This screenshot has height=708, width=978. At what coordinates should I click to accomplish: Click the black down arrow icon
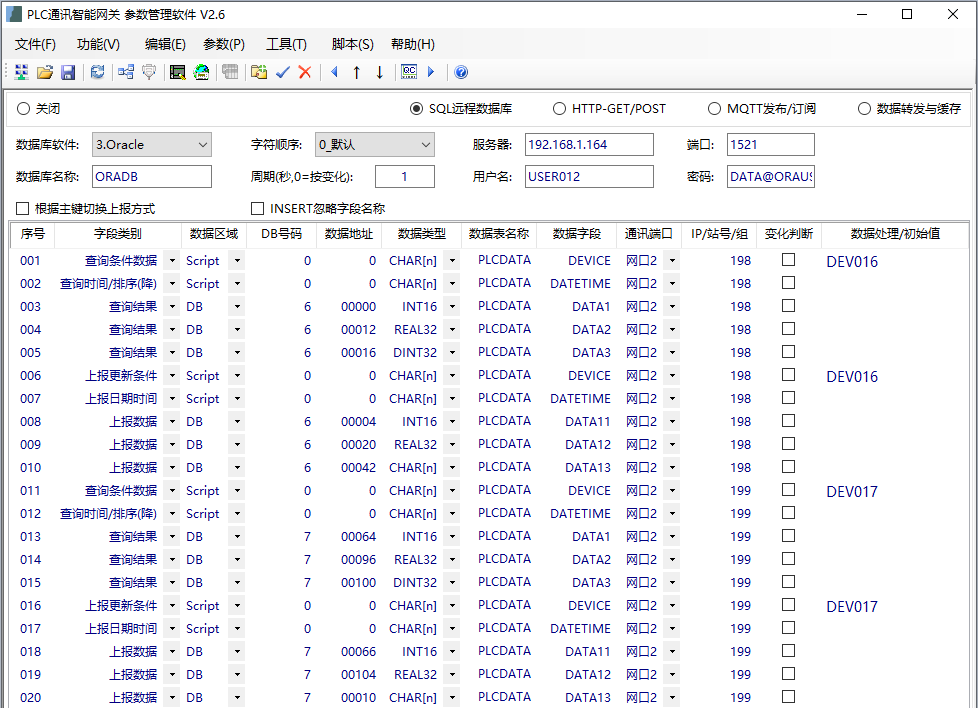pos(380,72)
